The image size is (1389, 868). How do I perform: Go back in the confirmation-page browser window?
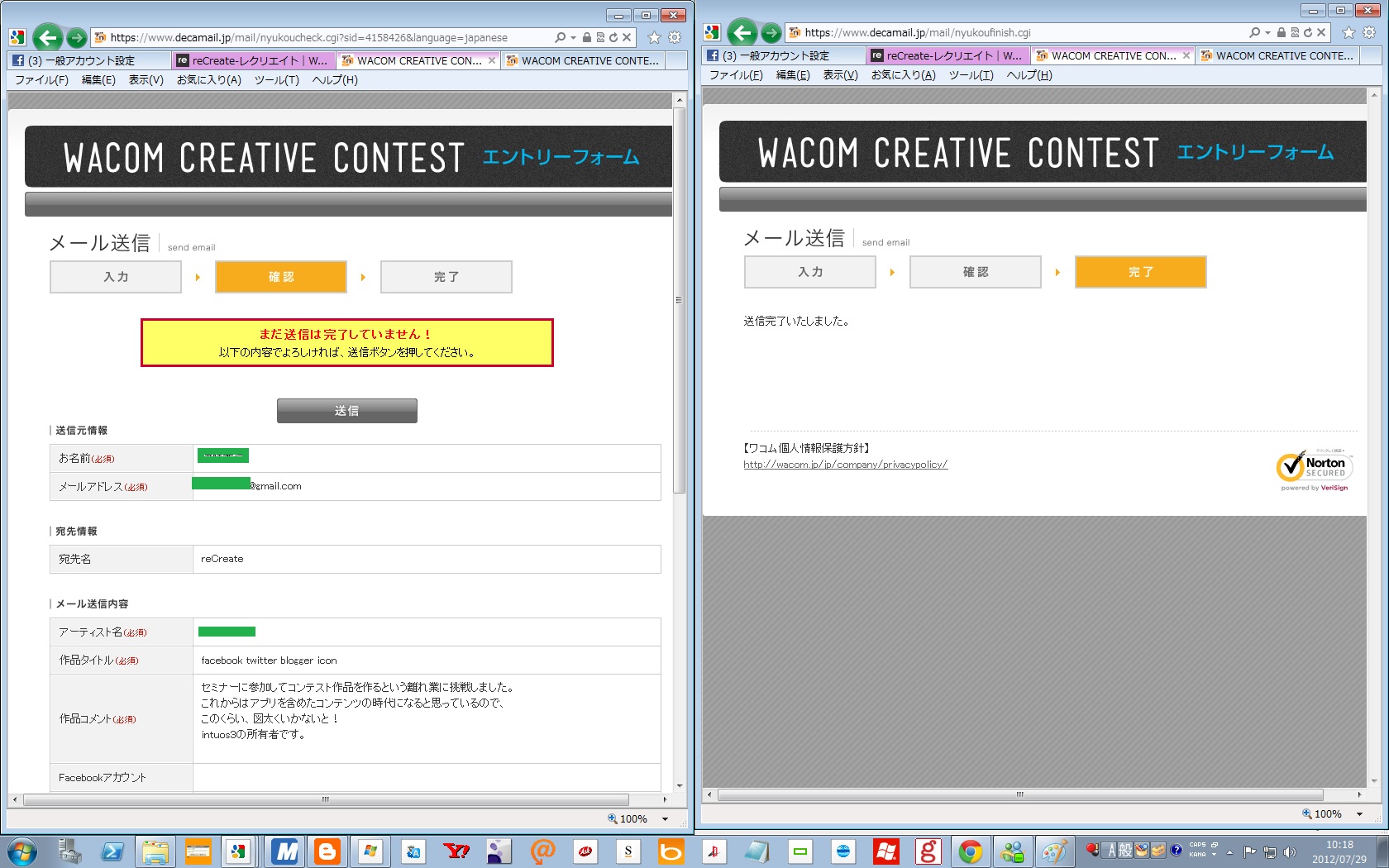(x=48, y=37)
